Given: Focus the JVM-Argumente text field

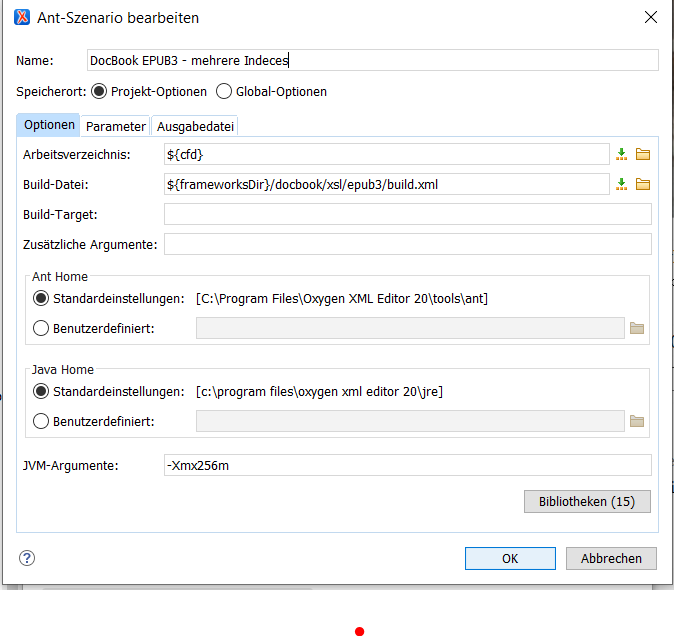Looking at the screenshot, I should (x=407, y=465).
